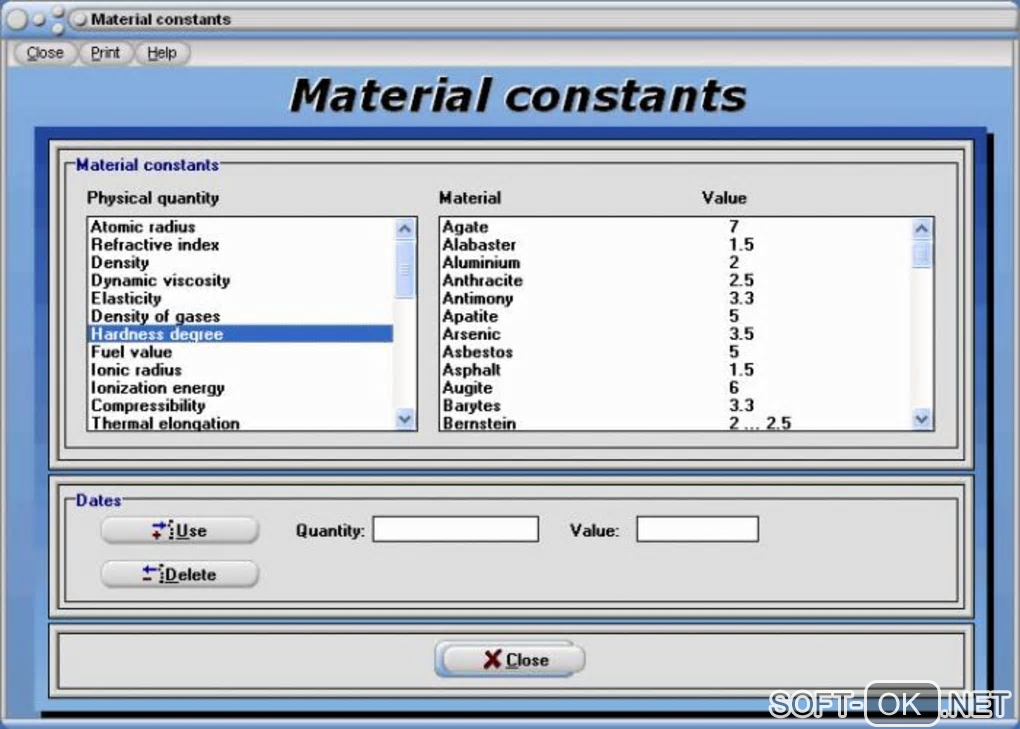
Task: Click scroll up arrow in Physical quantity list
Action: point(405,229)
